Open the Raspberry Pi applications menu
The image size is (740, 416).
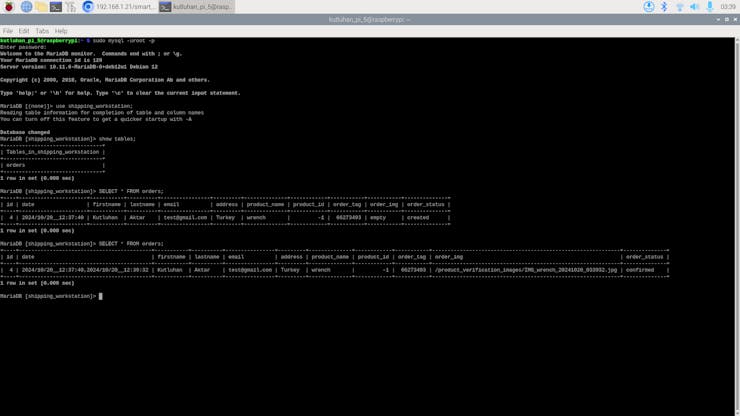click(x=8, y=7)
